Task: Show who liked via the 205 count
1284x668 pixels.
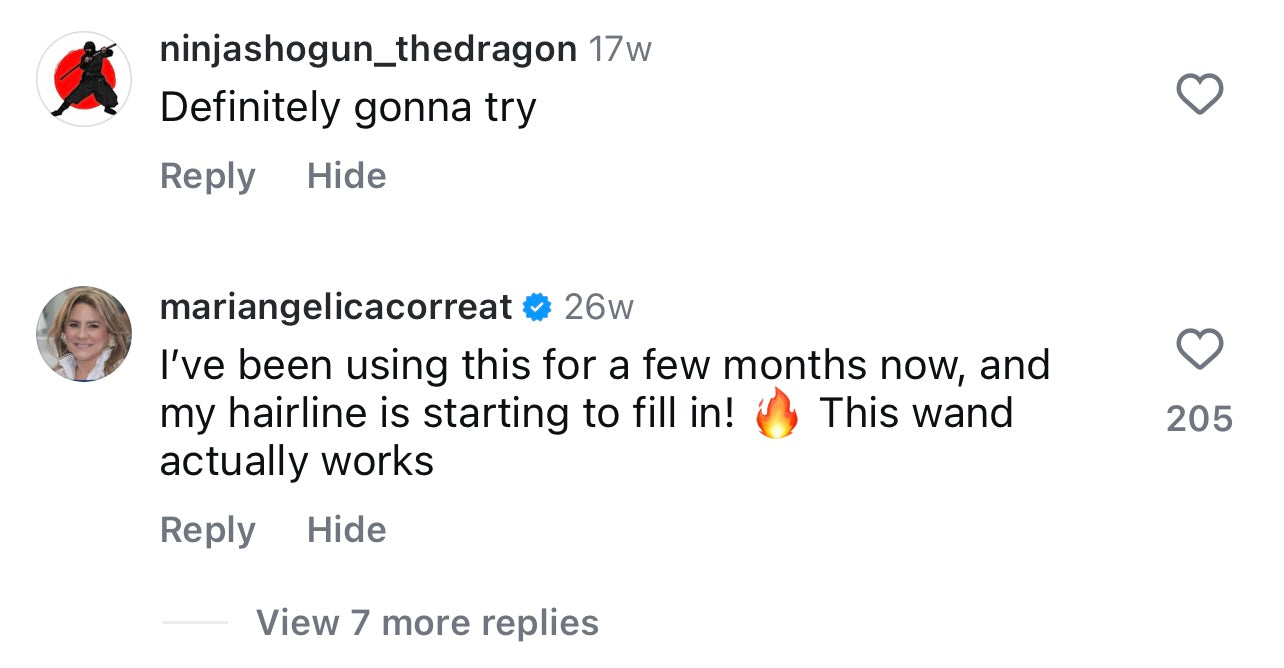Action: click(1199, 418)
